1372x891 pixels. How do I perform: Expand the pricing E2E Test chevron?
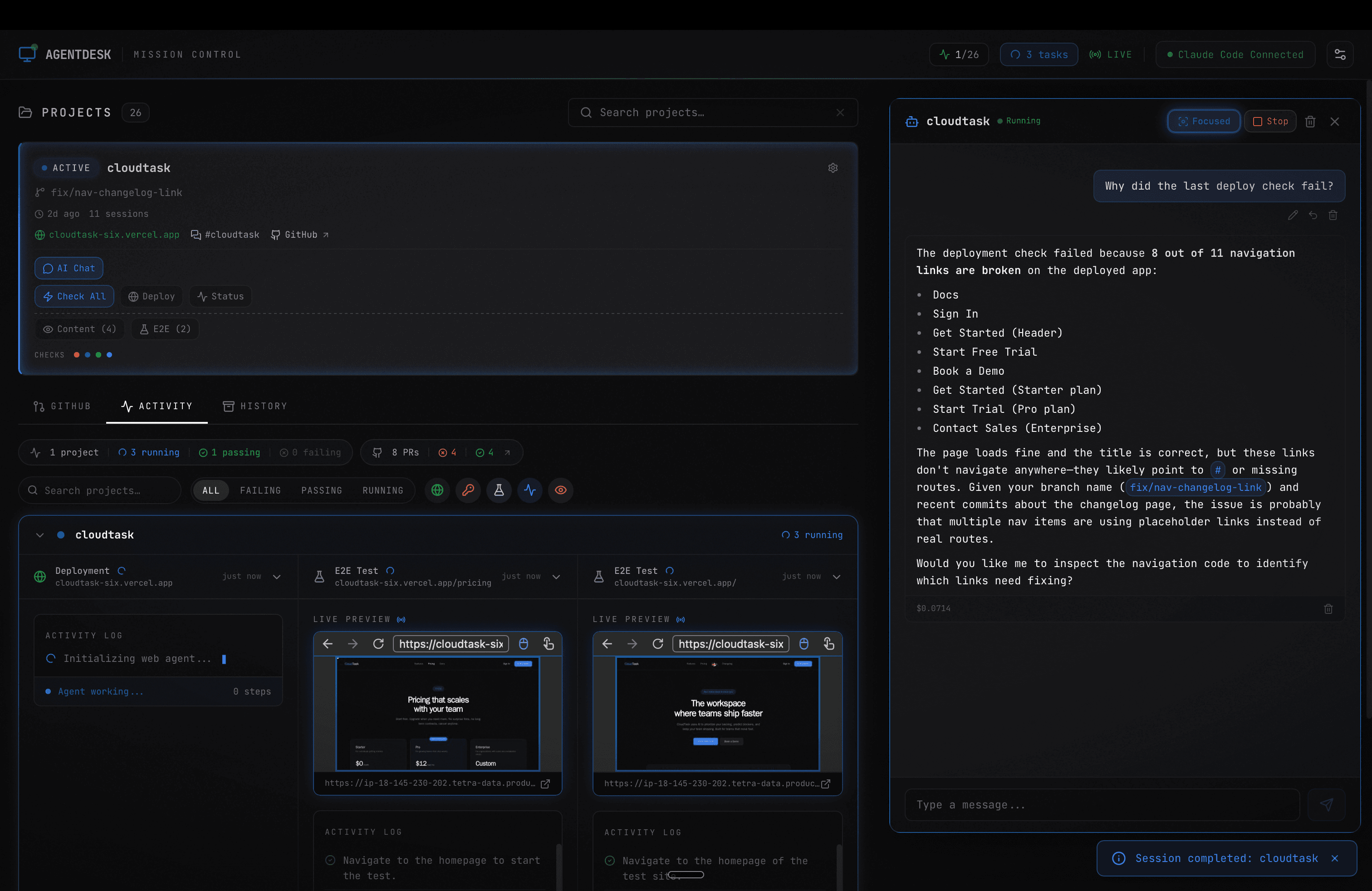point(556,577)
